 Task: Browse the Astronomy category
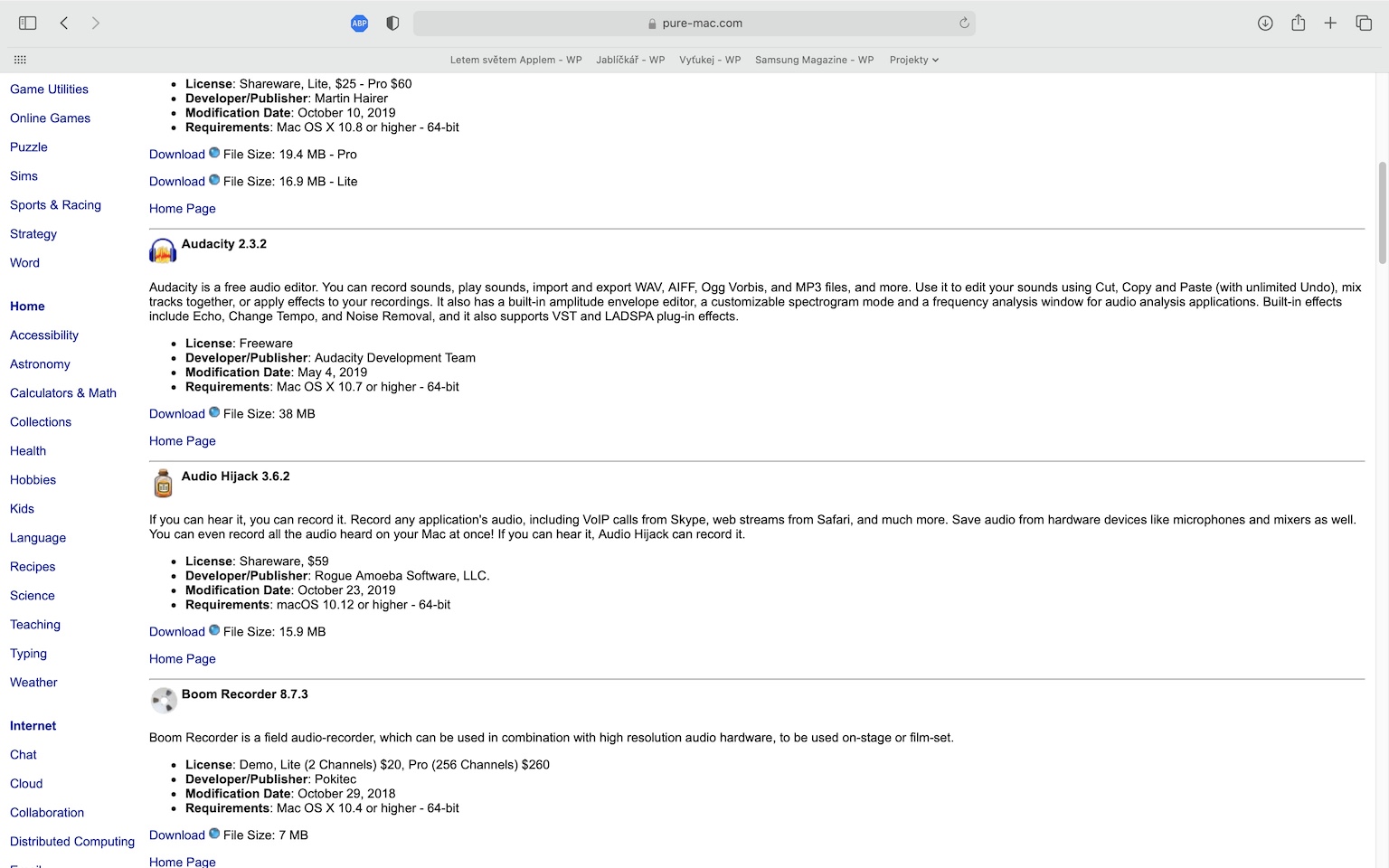[40, 364]
